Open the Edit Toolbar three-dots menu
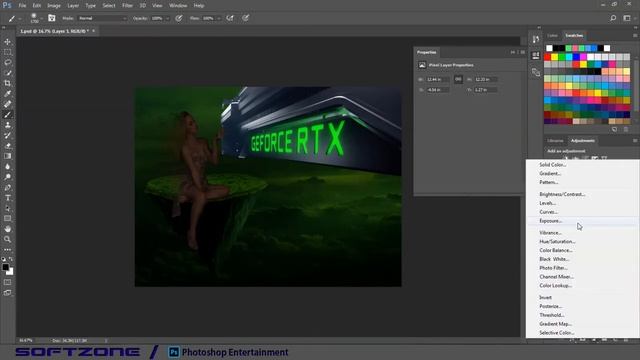The height and width of the screenshot is (360, 640). click(7, 249)
